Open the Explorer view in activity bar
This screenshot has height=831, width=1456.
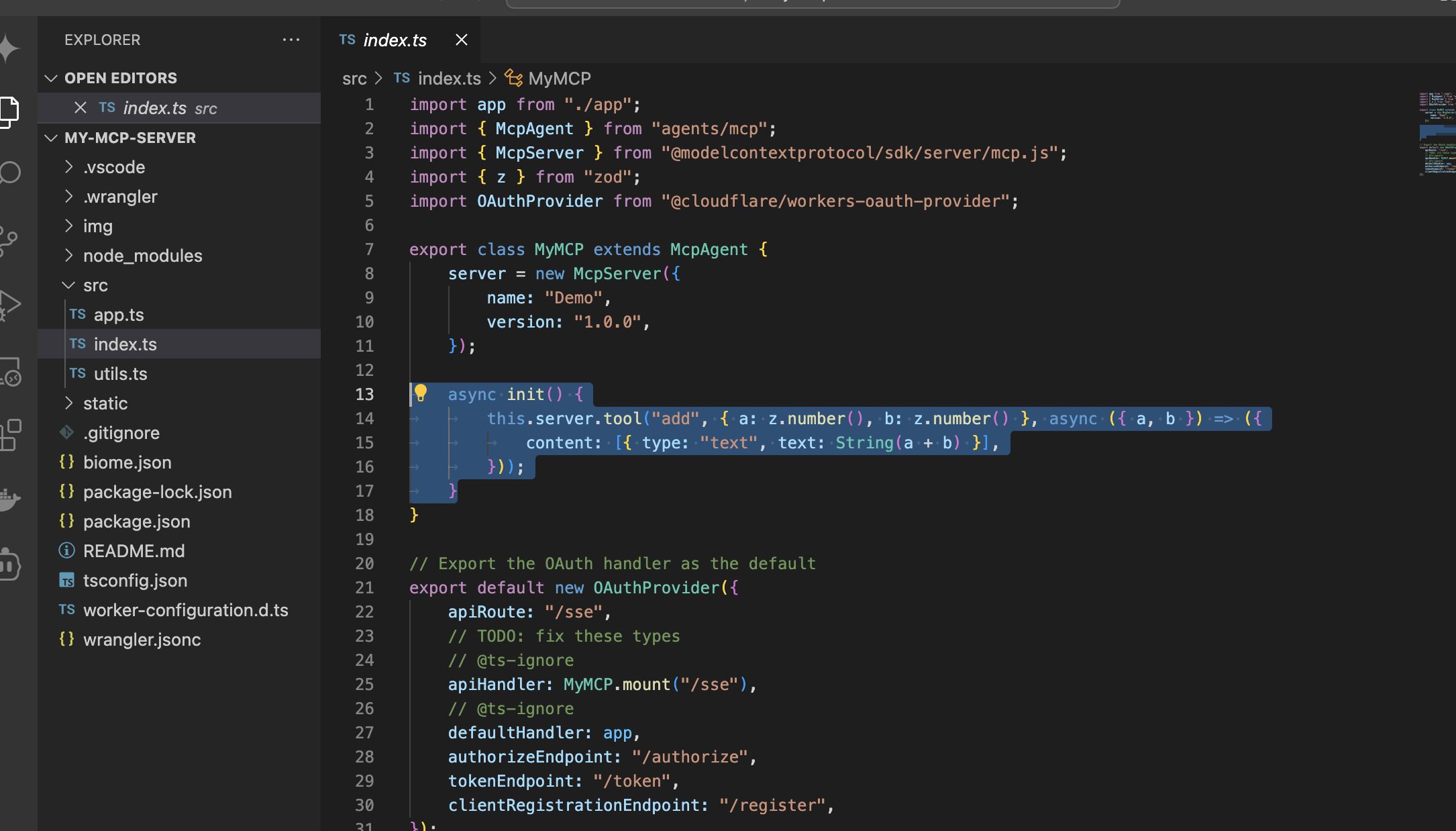[9, 111]
